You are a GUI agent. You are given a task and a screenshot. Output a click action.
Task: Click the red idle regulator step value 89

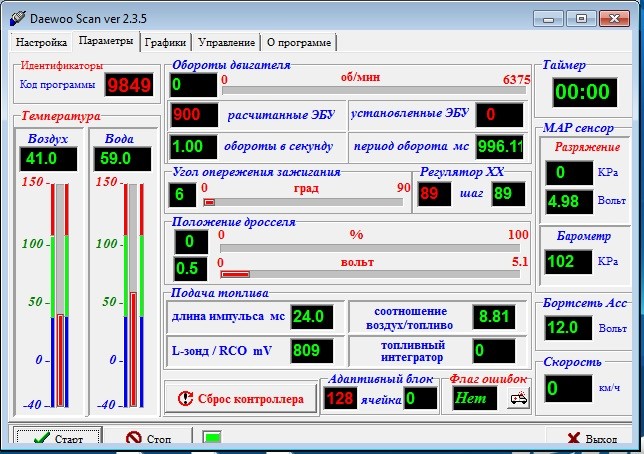435,194
